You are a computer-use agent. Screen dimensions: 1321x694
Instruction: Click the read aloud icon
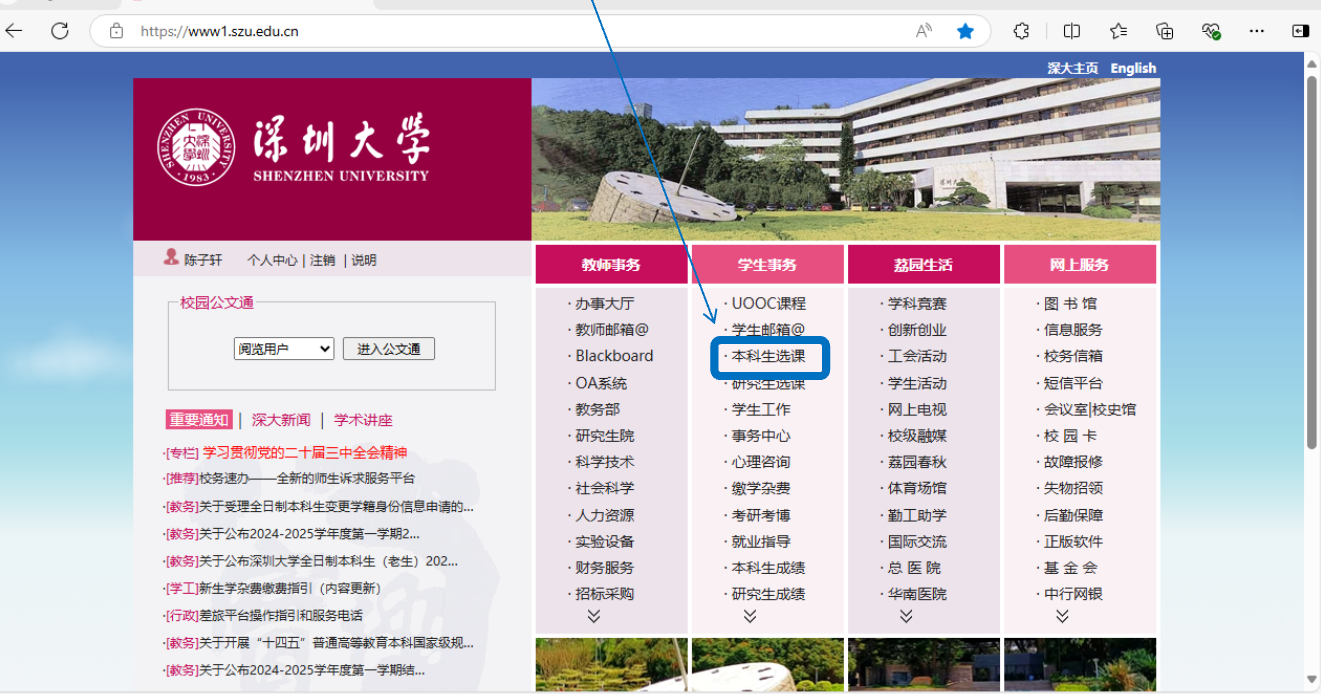pyautogui.click(x=924, y=31)
